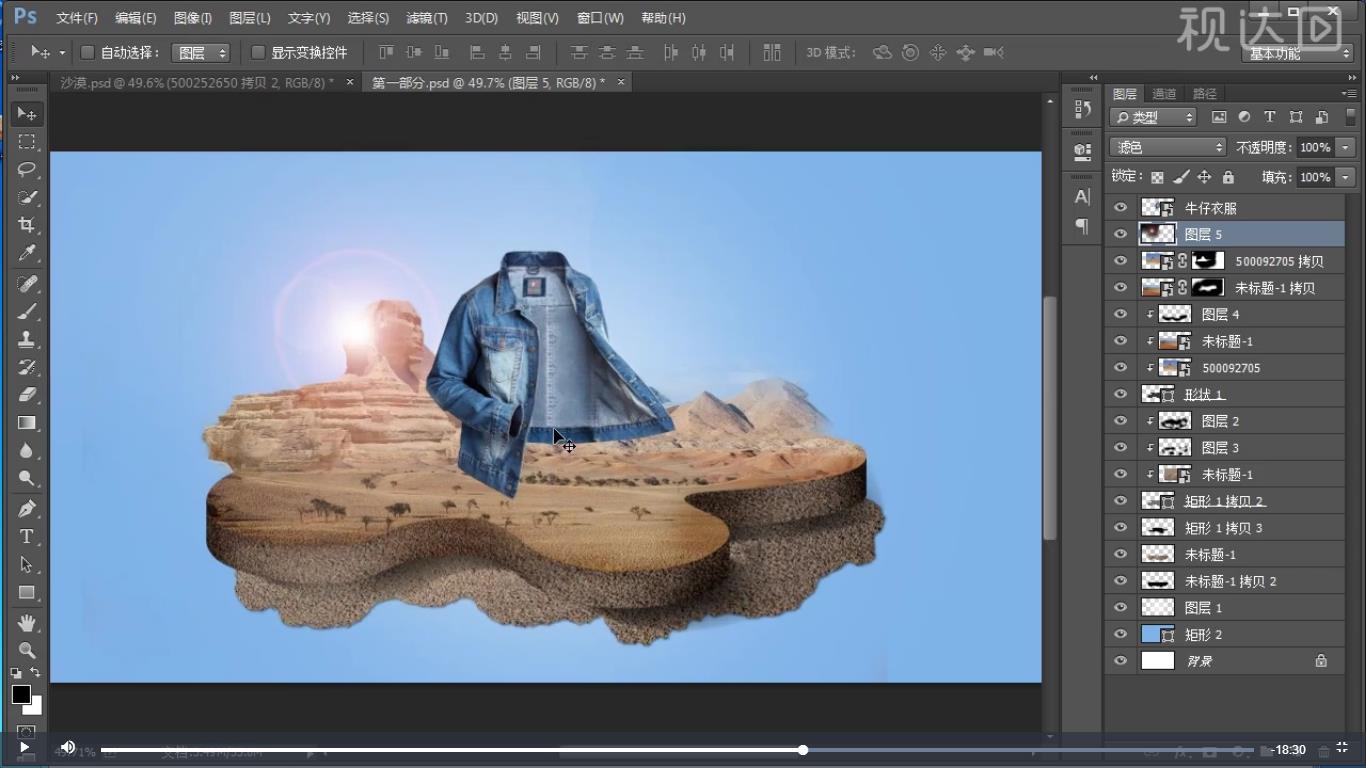
Task: Open the 滤镜(T) menu
Action: coord(427,18)
